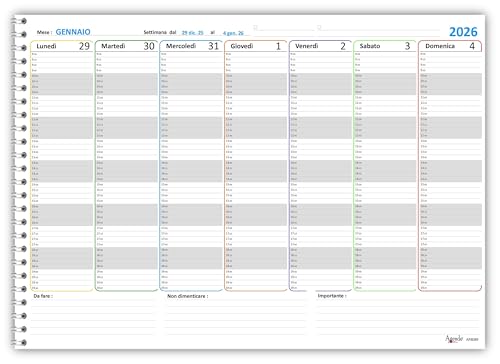Screen dimensions: 500x364
Task: Click the Agende logo at bottom right
Action: (x=454, y=339)
